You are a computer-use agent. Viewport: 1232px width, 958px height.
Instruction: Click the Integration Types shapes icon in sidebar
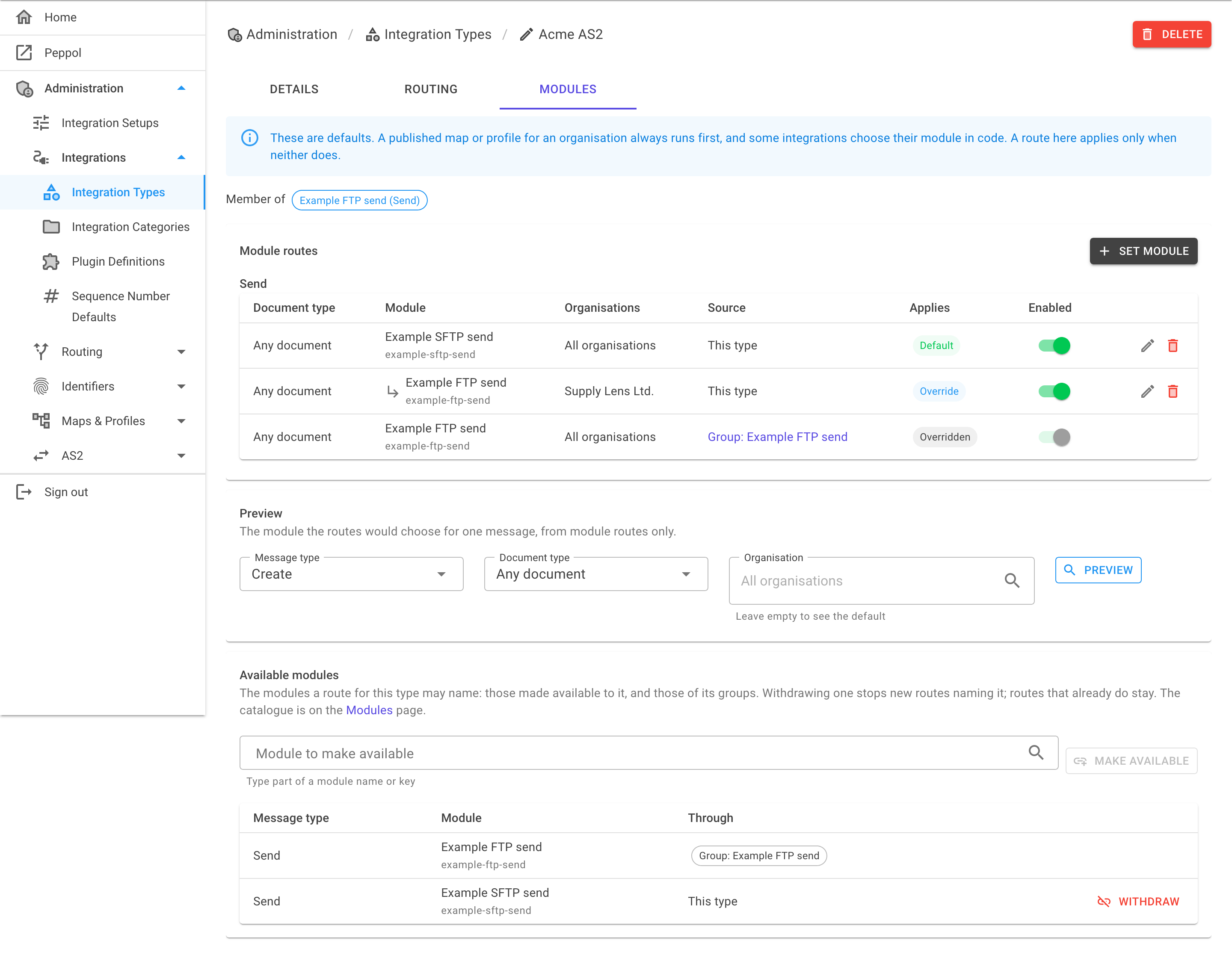[x=51, y=192]
